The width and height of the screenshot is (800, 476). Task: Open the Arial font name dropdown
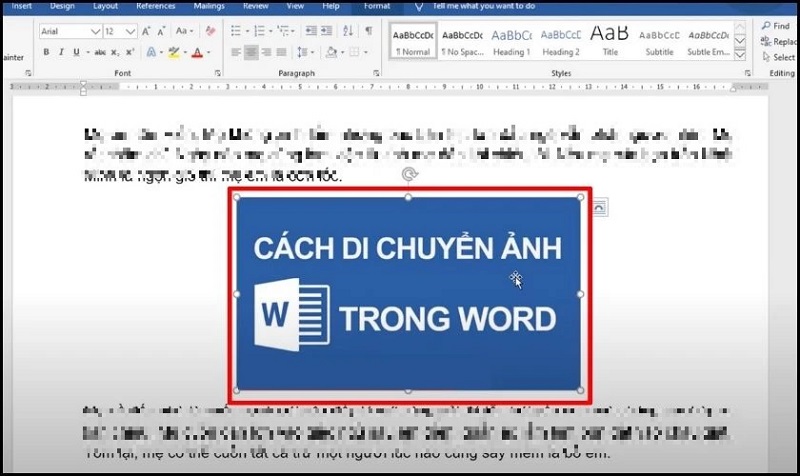pos(95,32)
